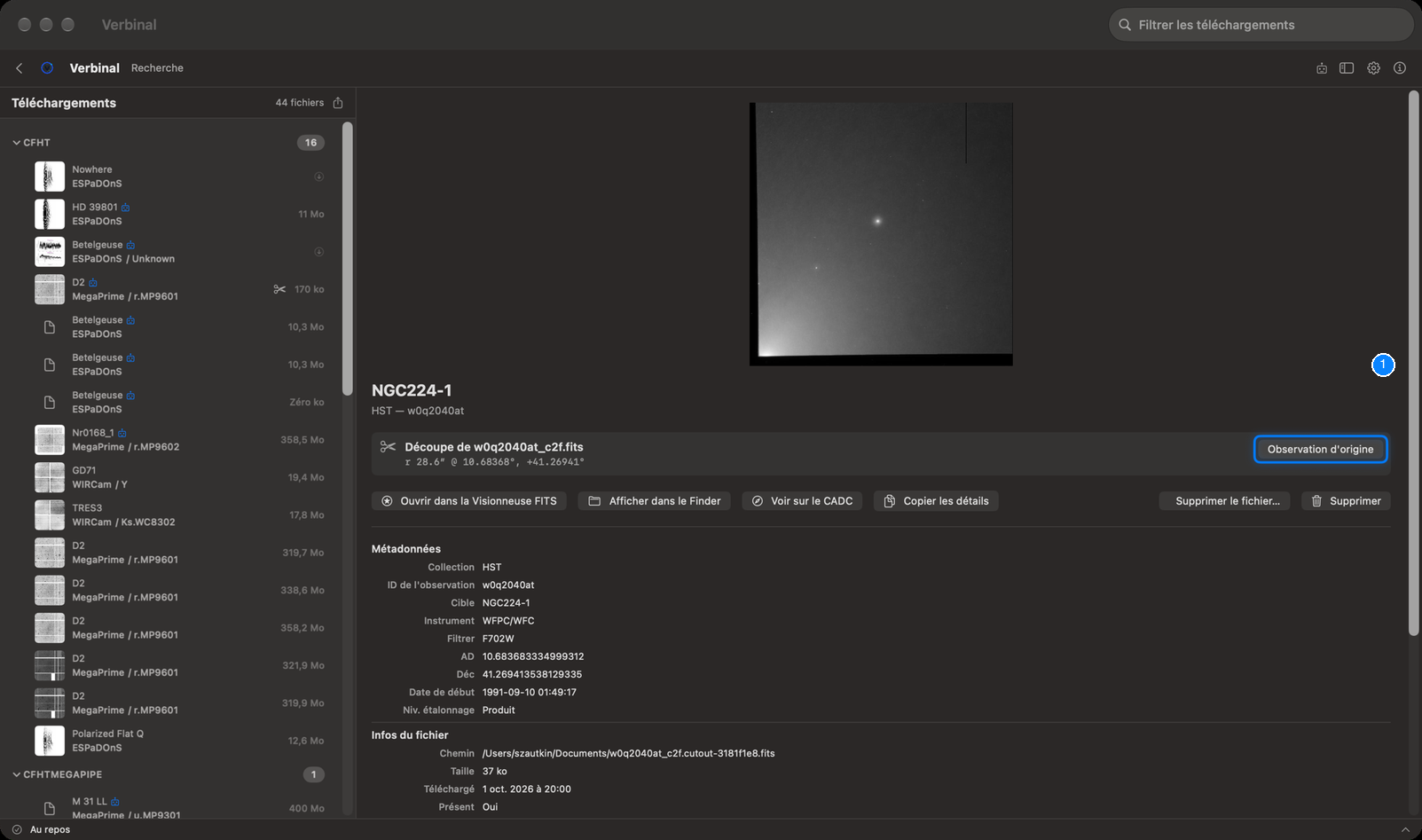
Task: Open the AI assistant robot icon in toolbar
Action: coord(1322,68)
